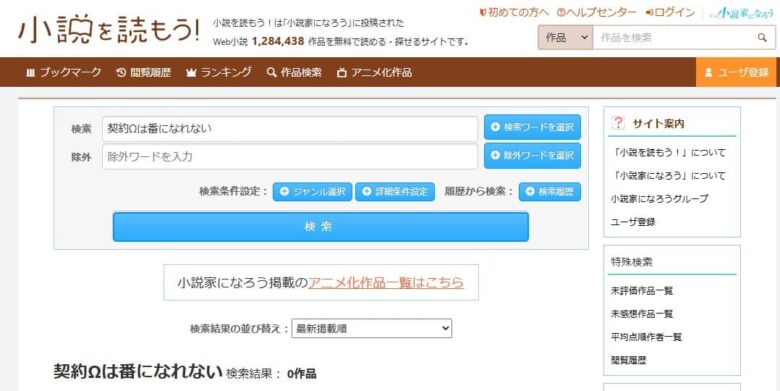This screenshot has height=391, width=780.
Task: Open 小説家になろうグループ sidebar link
Action: (659, 198)
